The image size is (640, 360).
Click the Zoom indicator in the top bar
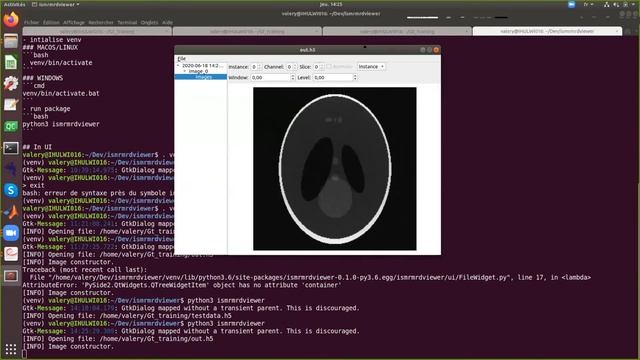pyautogui.click(x=571, y=4)
